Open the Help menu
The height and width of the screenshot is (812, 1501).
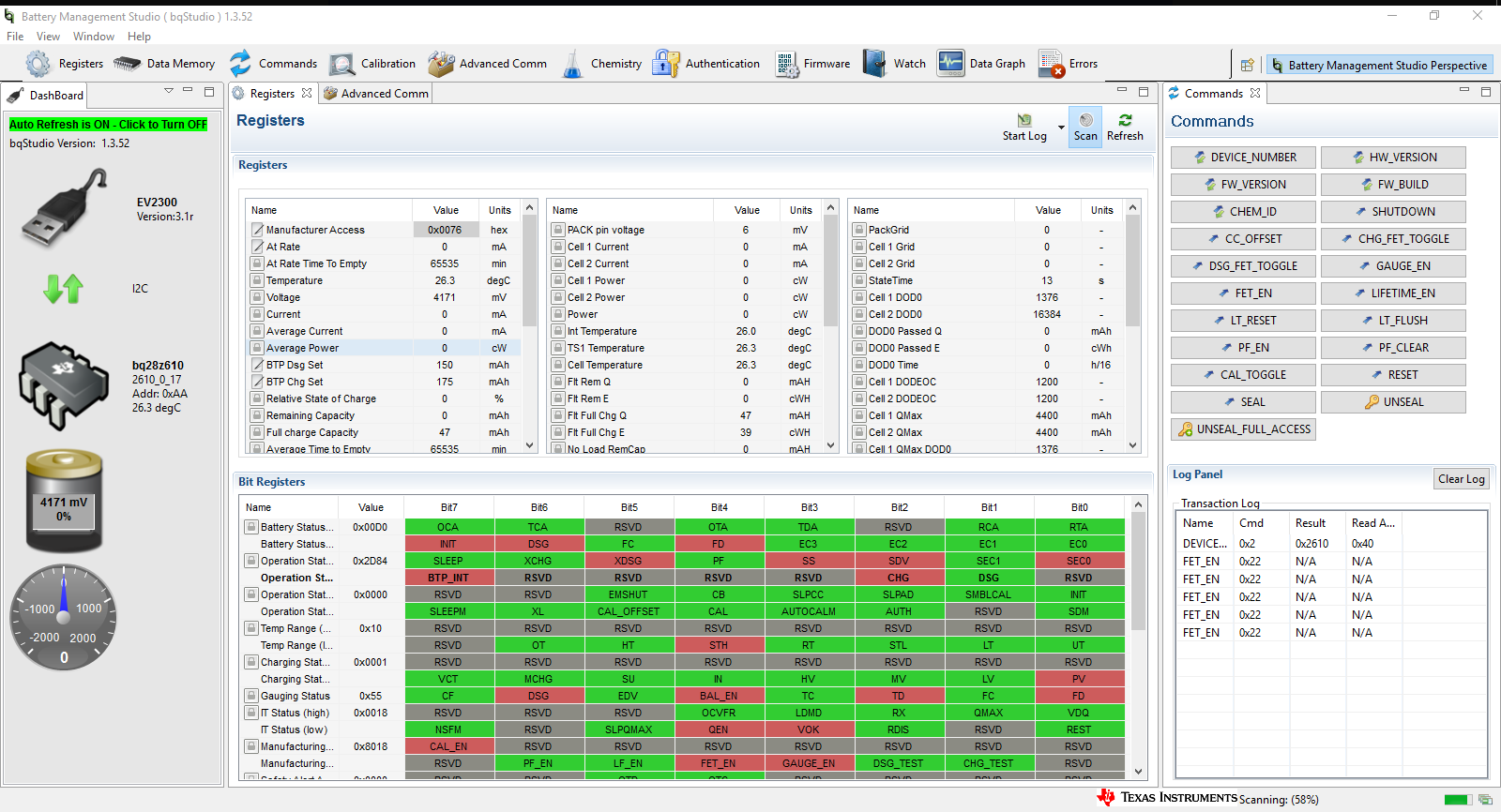click(x=139, y=37)
